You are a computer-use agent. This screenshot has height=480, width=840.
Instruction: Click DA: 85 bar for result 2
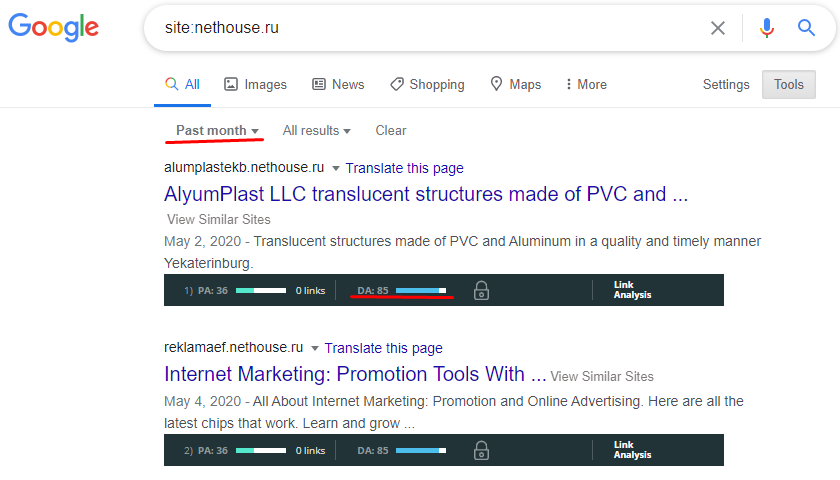[x=401, y=451]
